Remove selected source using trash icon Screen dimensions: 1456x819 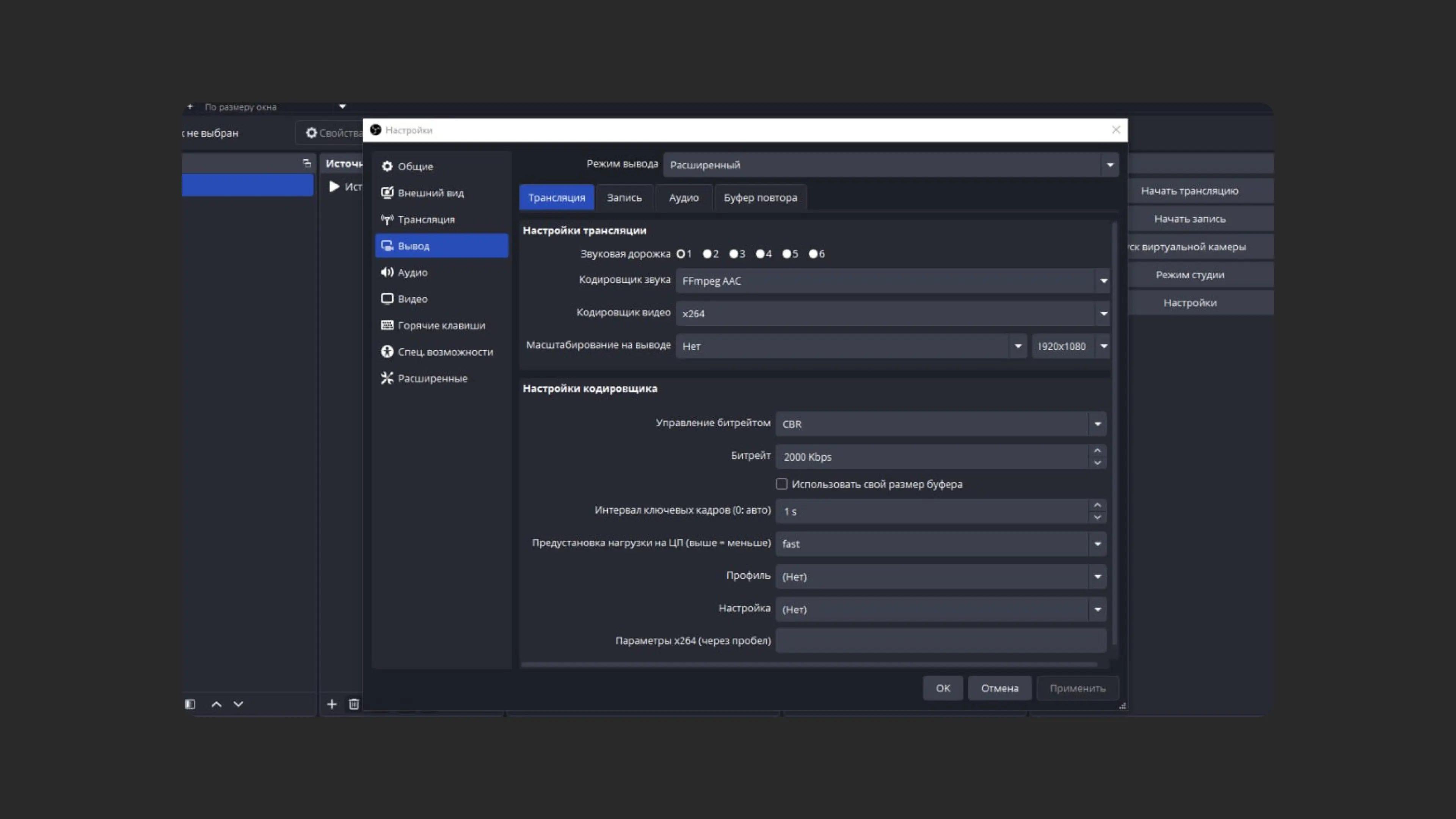pos(354,704)
